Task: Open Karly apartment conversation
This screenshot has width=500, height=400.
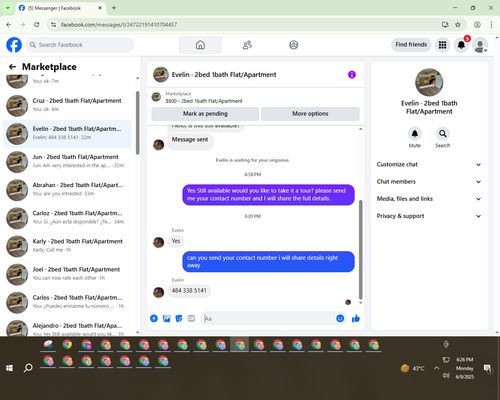Action: point(68,246)
